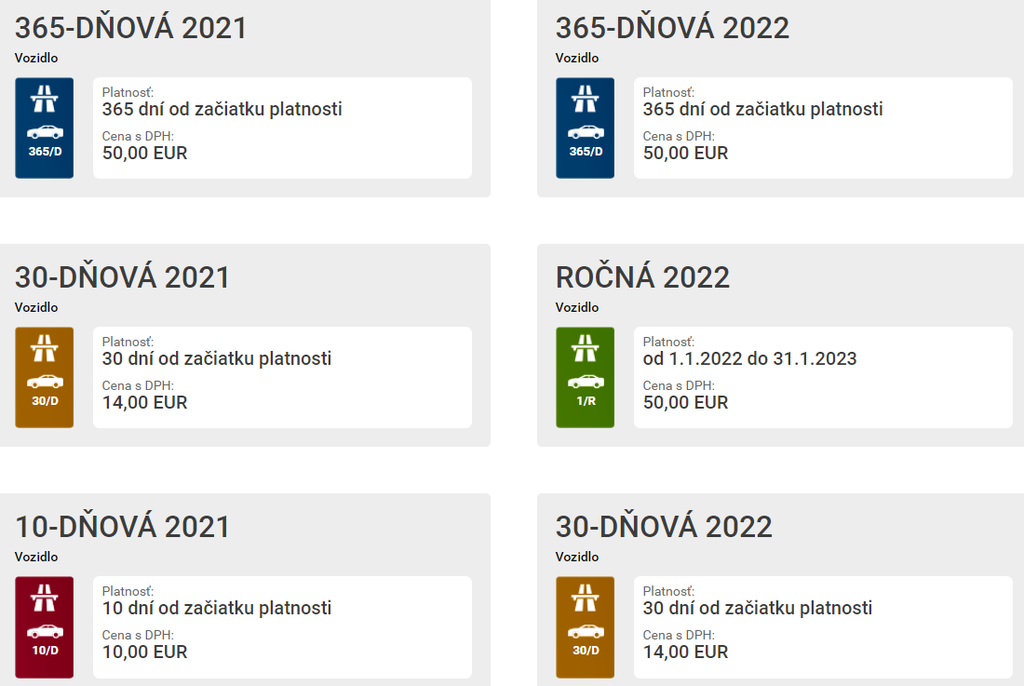
Task: Open the 365-DŇOVÁ 2021 heading
Action: [x=130, y=27]
